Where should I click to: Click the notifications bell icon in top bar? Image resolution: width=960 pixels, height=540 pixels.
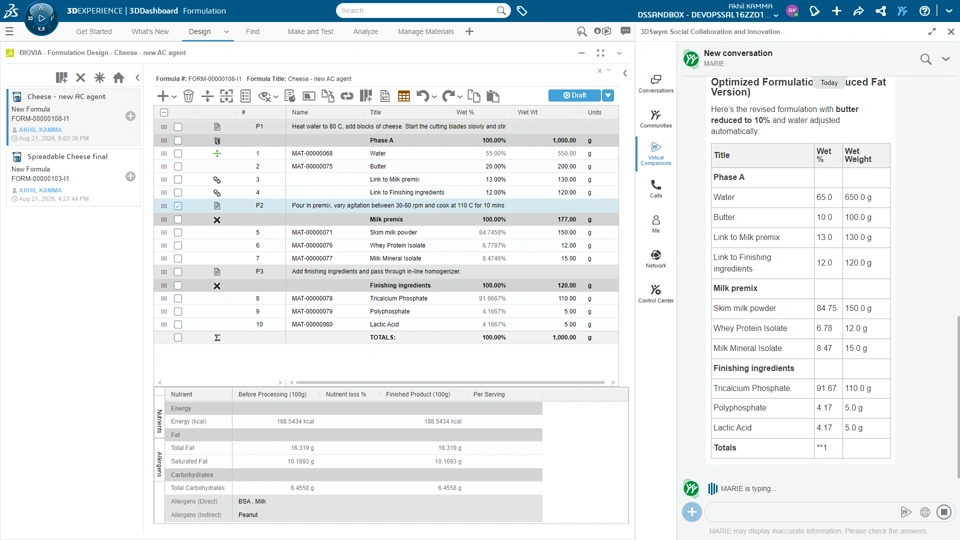coord(814,11)
